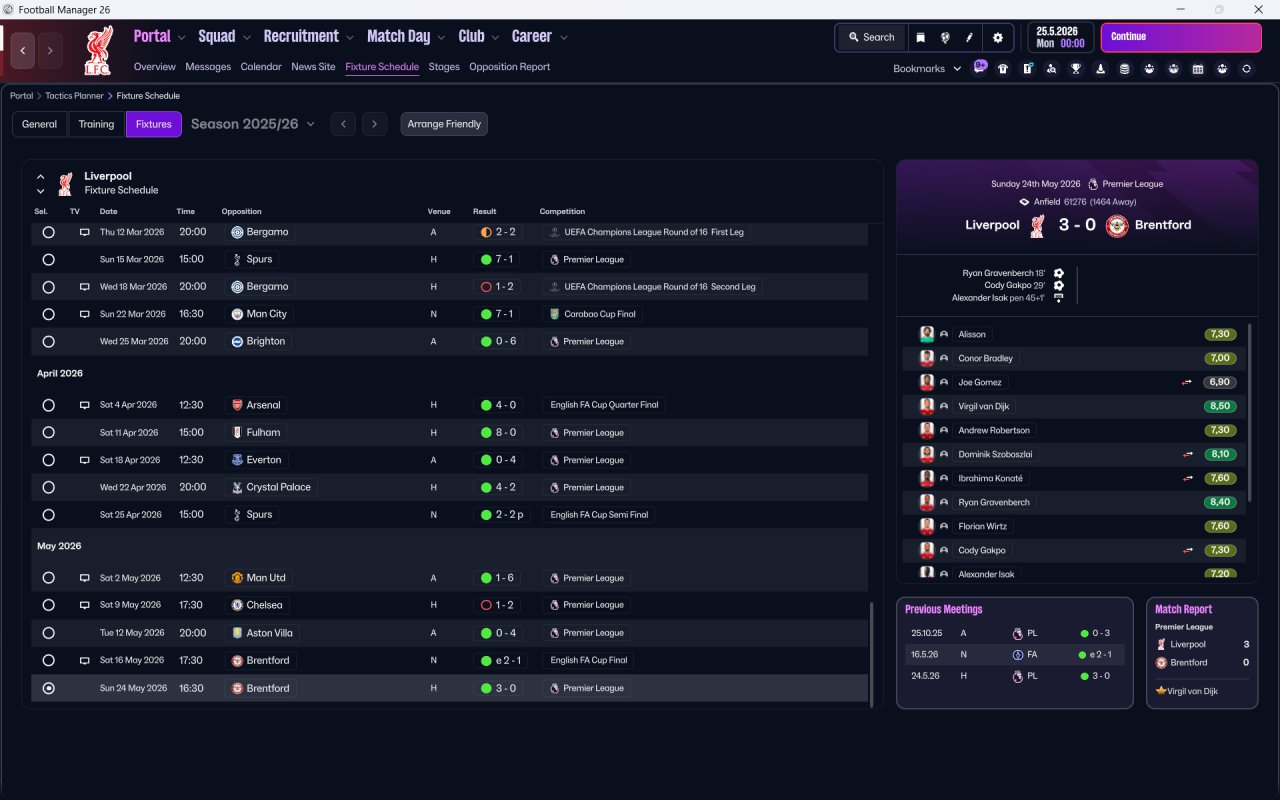Click the pencil edit icon in the toolbar
The image size is (1280, 800).
[x=969, y=37]
